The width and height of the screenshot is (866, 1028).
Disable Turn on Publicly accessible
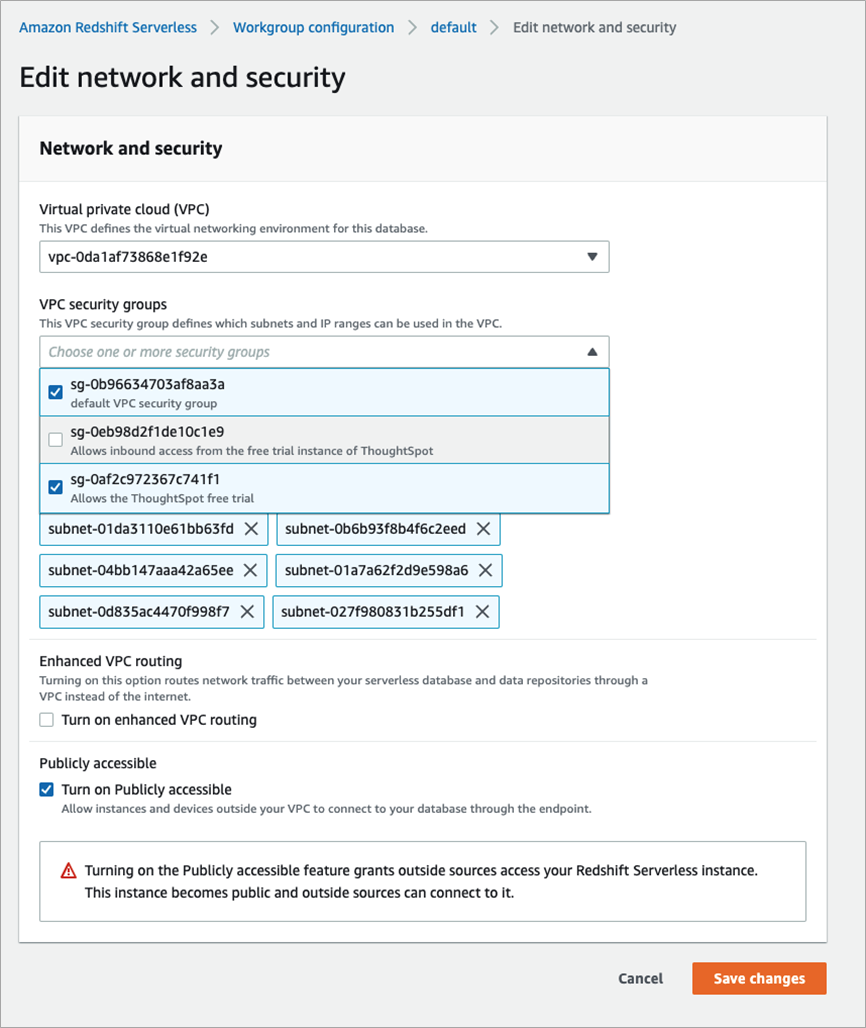[x=46, y=789]
